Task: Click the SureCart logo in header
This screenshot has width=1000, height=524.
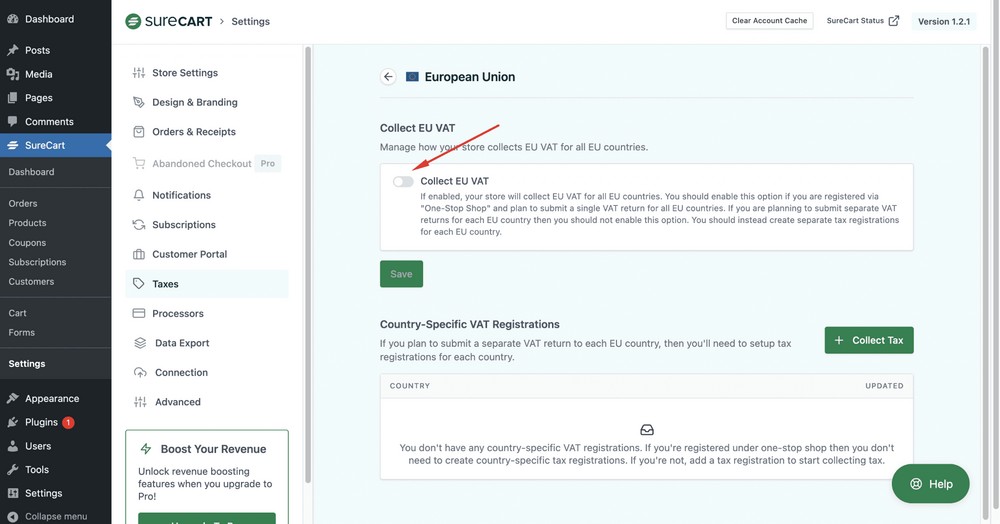Action: point(169,21)
